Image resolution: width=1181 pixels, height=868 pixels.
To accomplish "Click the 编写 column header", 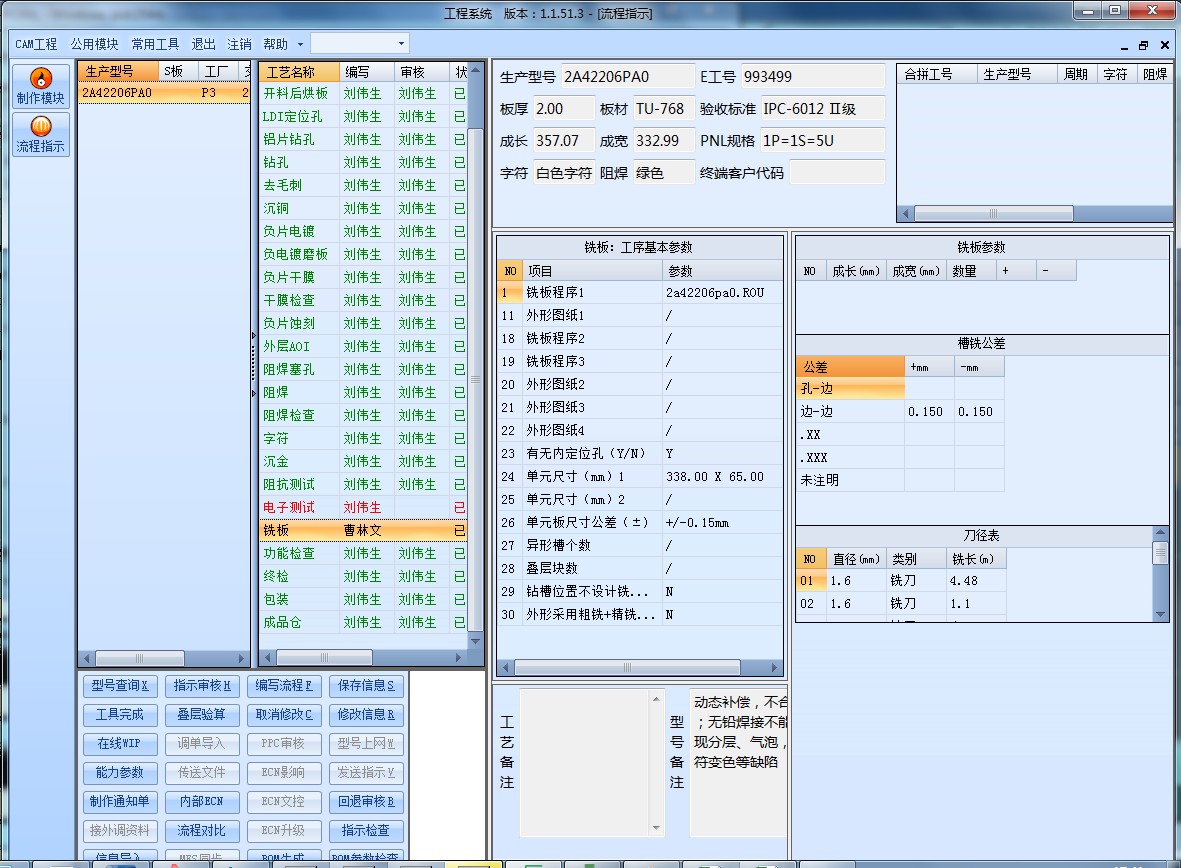I will coord(366,72).
